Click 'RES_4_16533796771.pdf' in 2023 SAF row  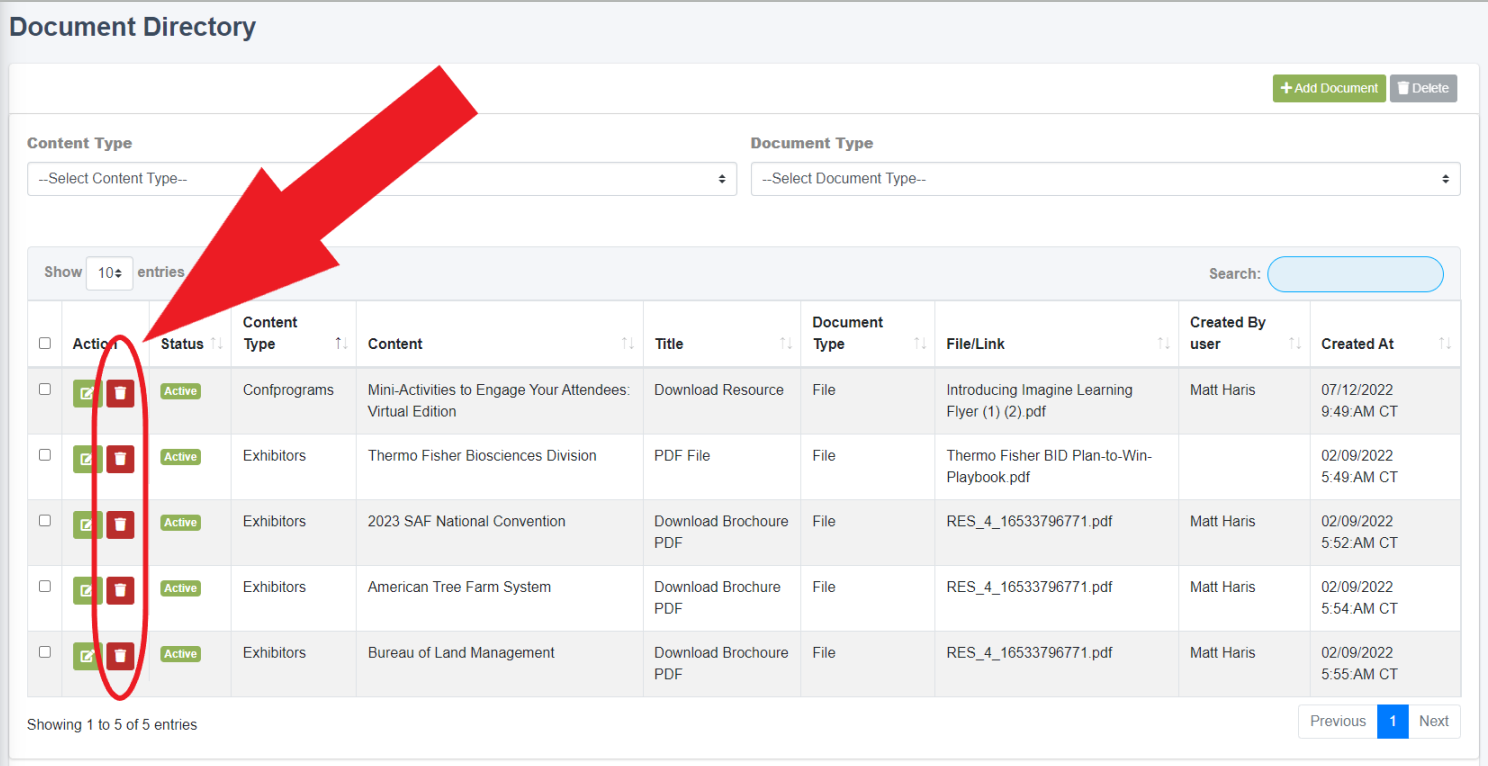(1029, 521)
